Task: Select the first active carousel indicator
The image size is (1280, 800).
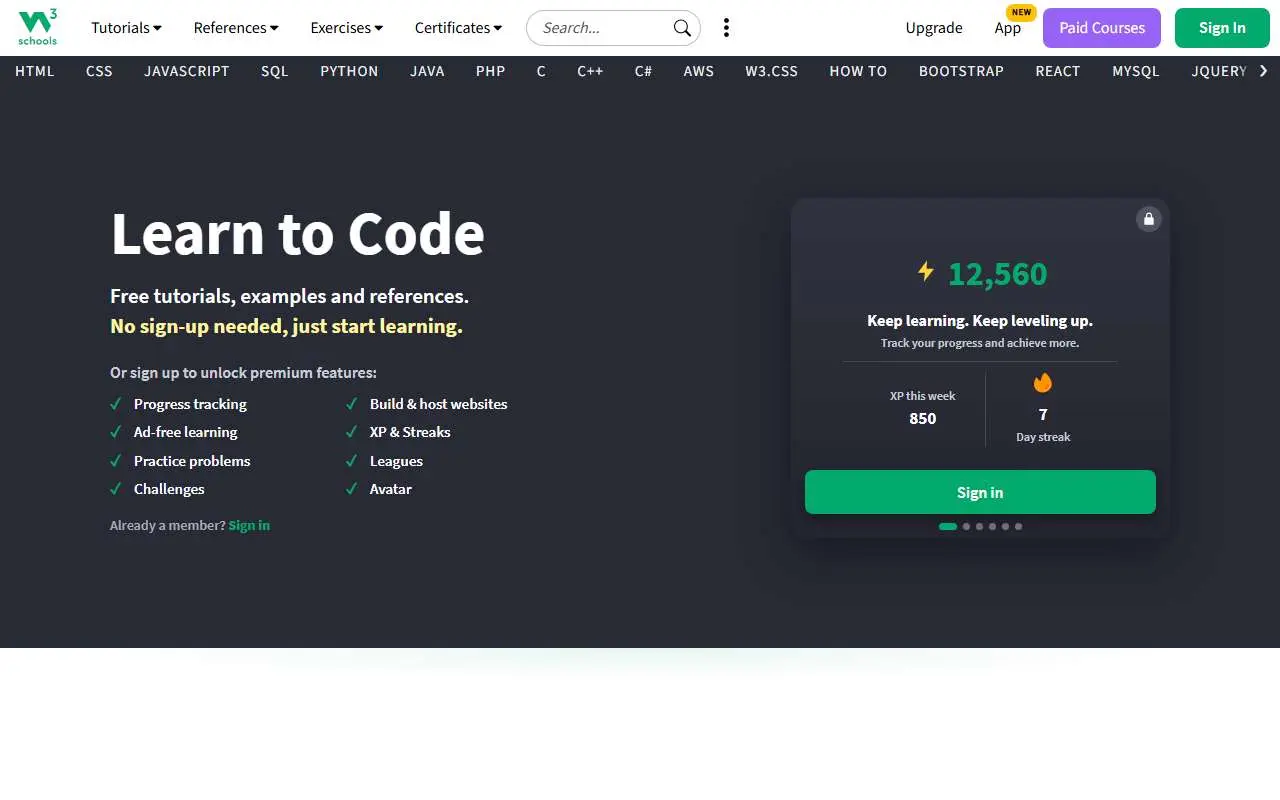Action: pyautogui.click(x=948, y=526)
